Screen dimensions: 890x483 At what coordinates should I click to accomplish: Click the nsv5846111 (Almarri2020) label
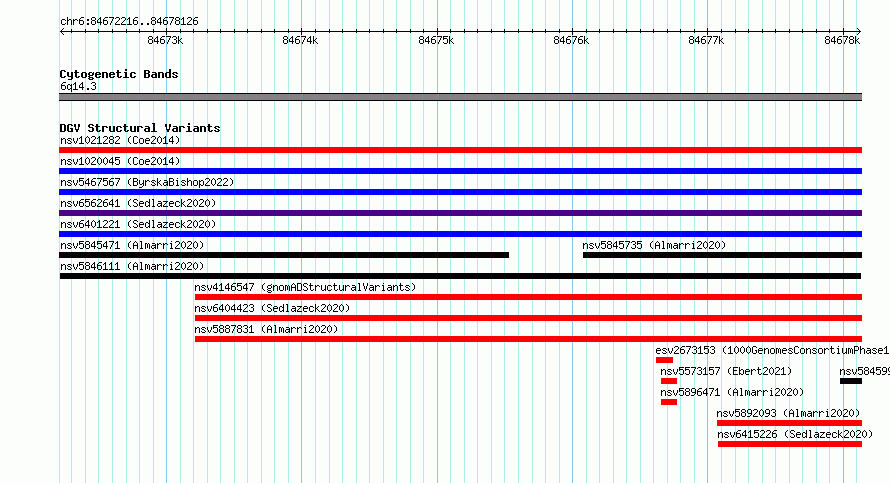tap(132, 266)
